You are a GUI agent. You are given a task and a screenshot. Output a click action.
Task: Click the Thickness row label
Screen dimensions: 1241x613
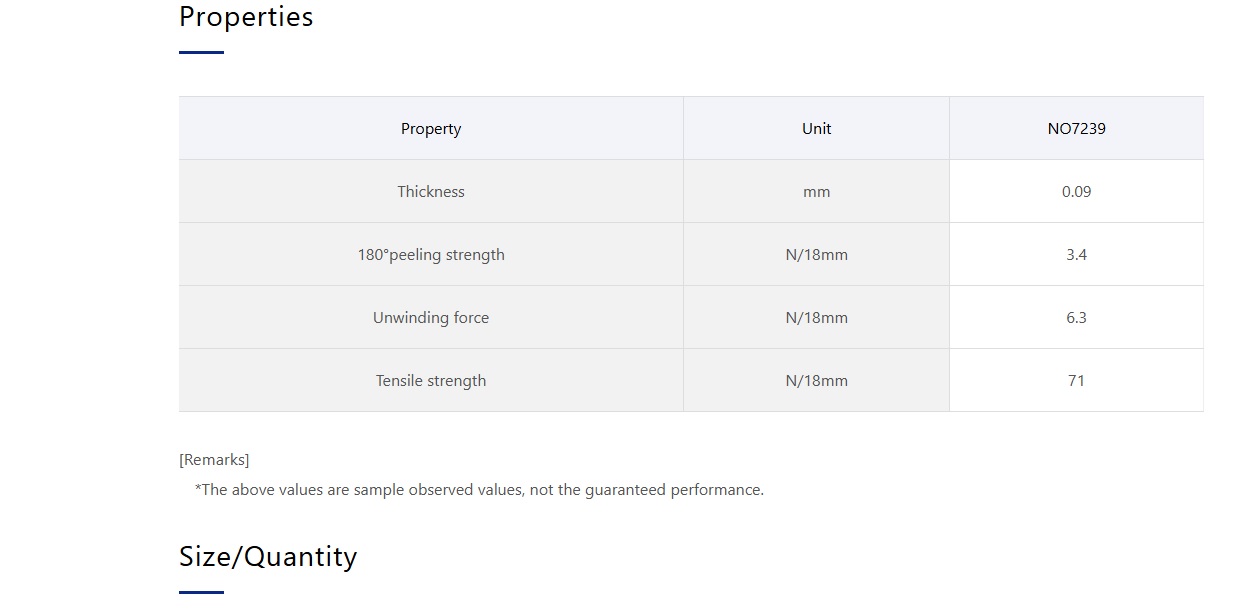[431, 191]
